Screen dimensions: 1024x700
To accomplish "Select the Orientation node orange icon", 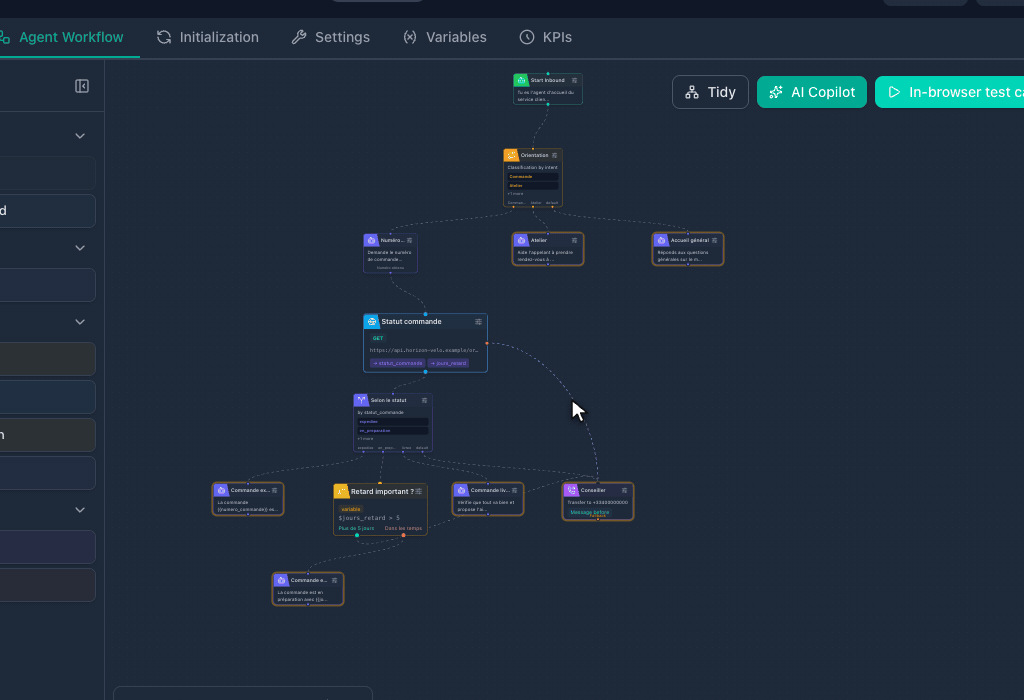I will (511, 155).
